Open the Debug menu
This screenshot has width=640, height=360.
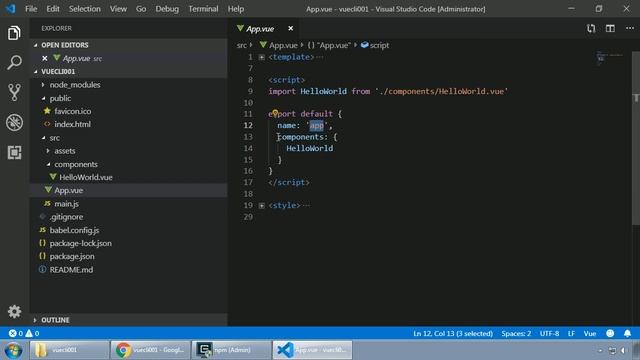[167, 9]
